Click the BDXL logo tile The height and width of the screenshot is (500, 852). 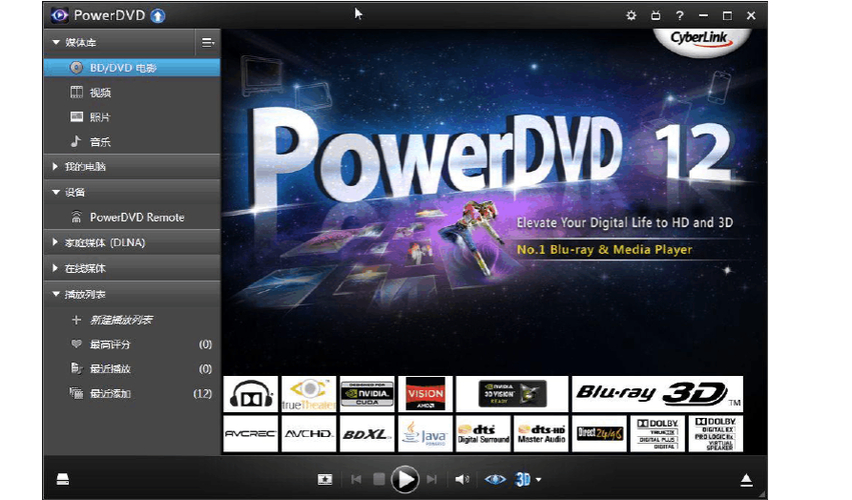tap(367, 434)
